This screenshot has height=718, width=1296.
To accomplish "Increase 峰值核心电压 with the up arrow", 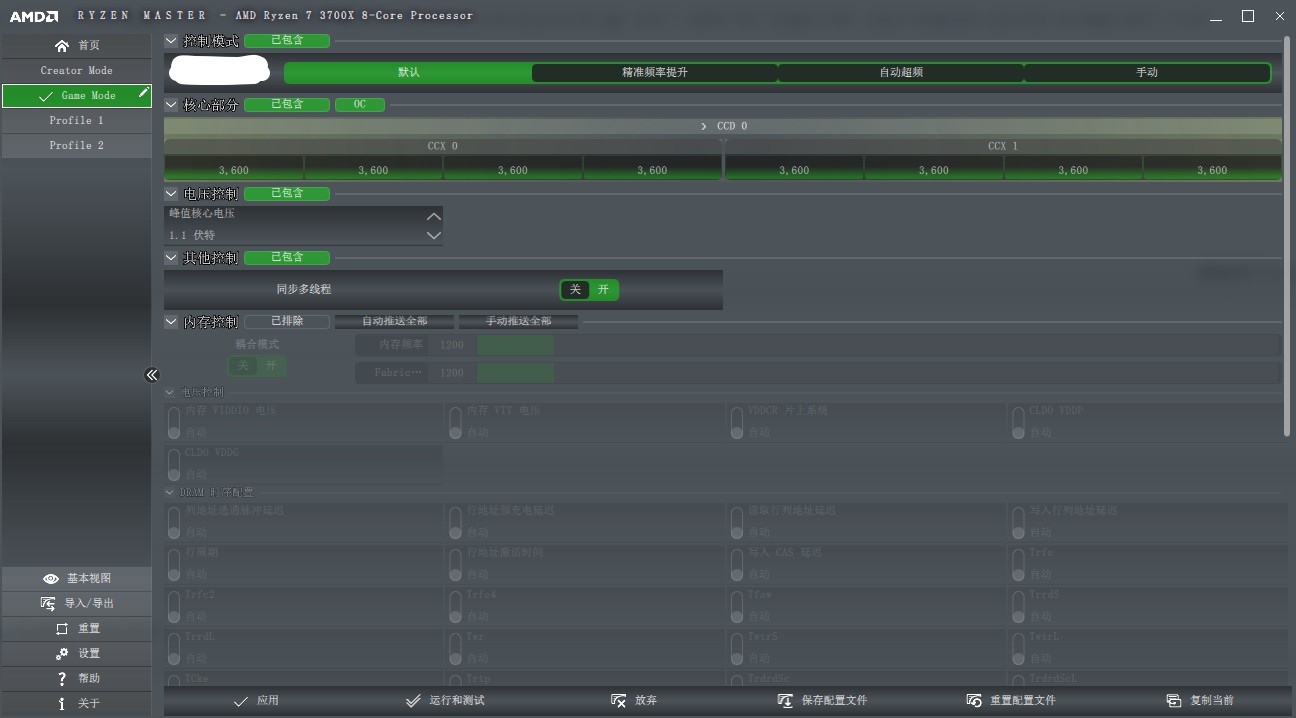I will (x=433, y=216).
